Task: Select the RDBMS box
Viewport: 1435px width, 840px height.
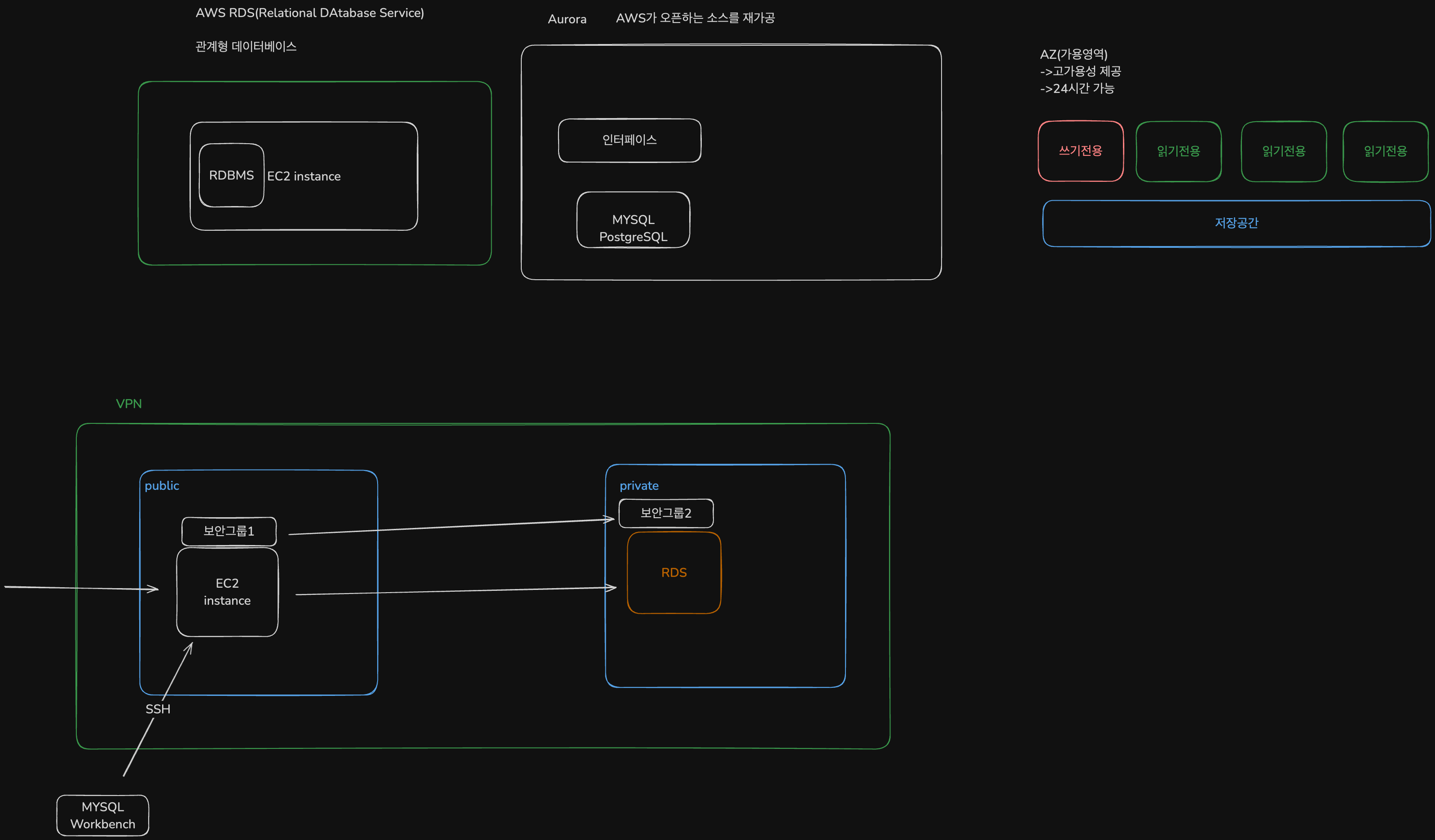Action: pos(231,176)
